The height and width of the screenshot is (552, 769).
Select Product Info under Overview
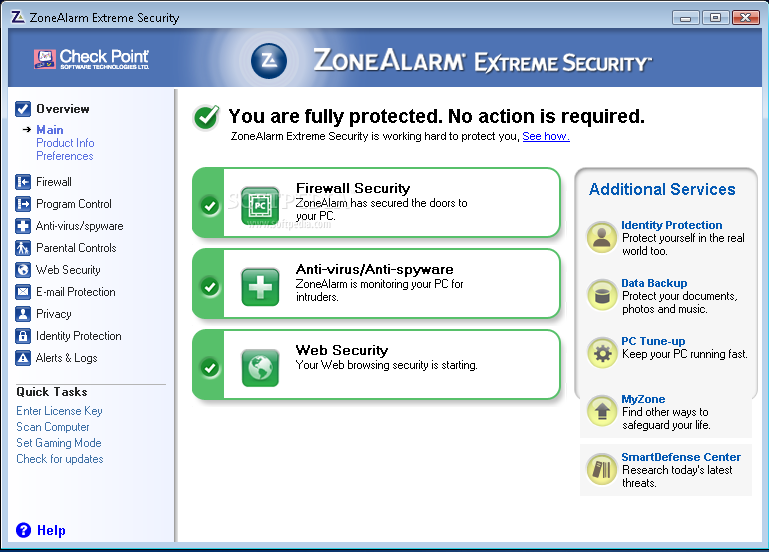65,143
